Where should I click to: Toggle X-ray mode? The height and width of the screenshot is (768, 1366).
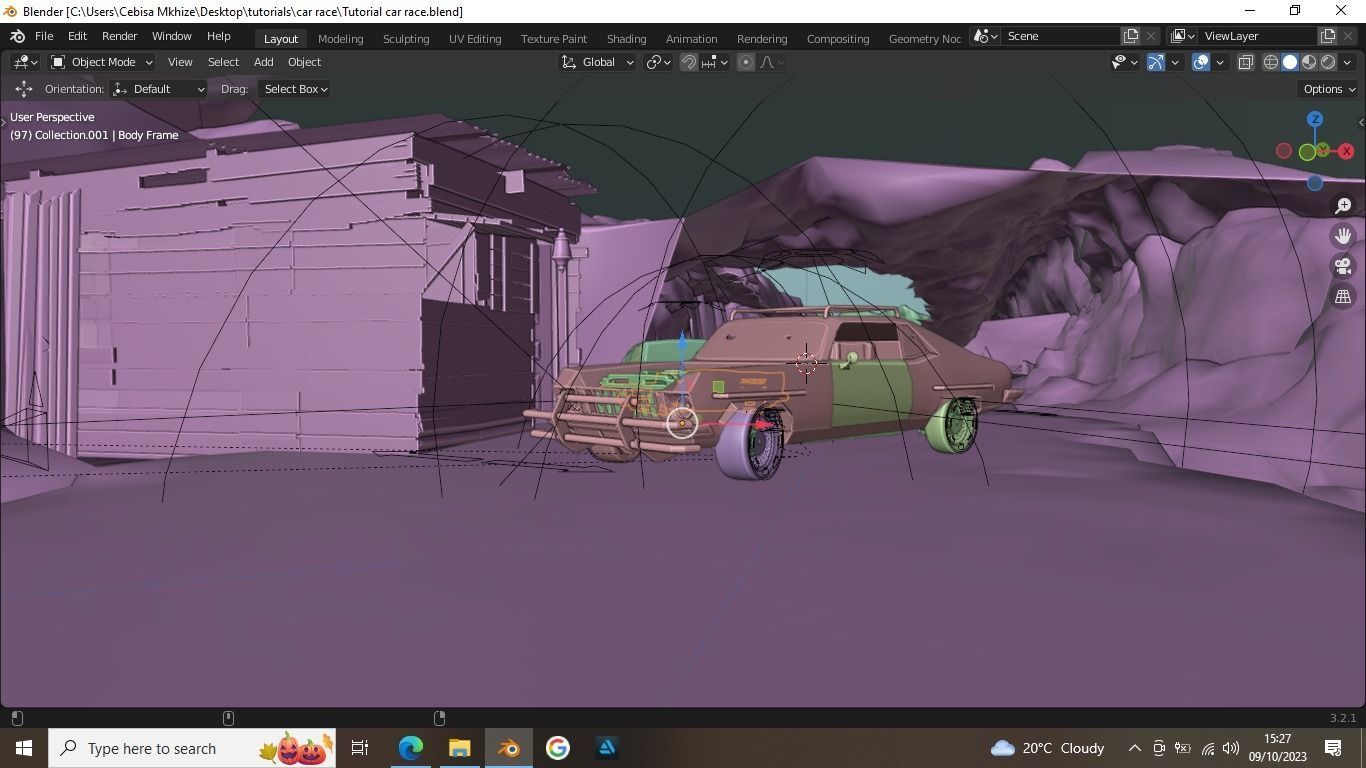coord(1246,62)
